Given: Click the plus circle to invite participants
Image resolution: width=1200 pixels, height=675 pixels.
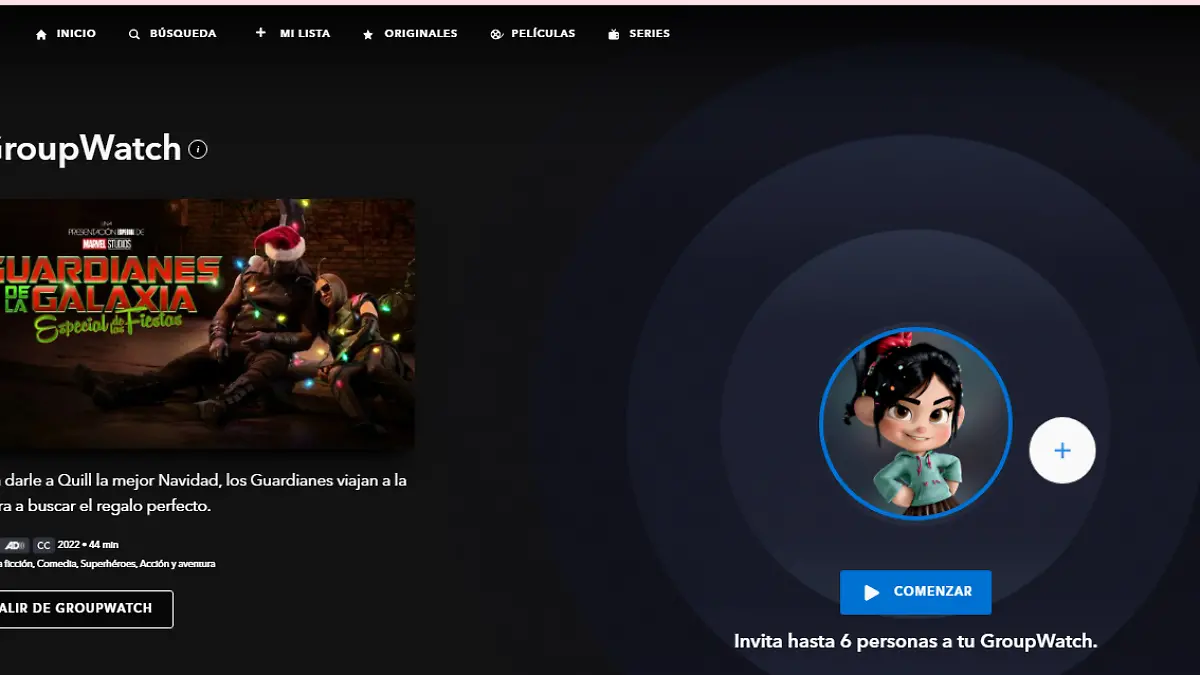Looking at the screenshot, I should pyautogui.click(x=1062, y=450).
